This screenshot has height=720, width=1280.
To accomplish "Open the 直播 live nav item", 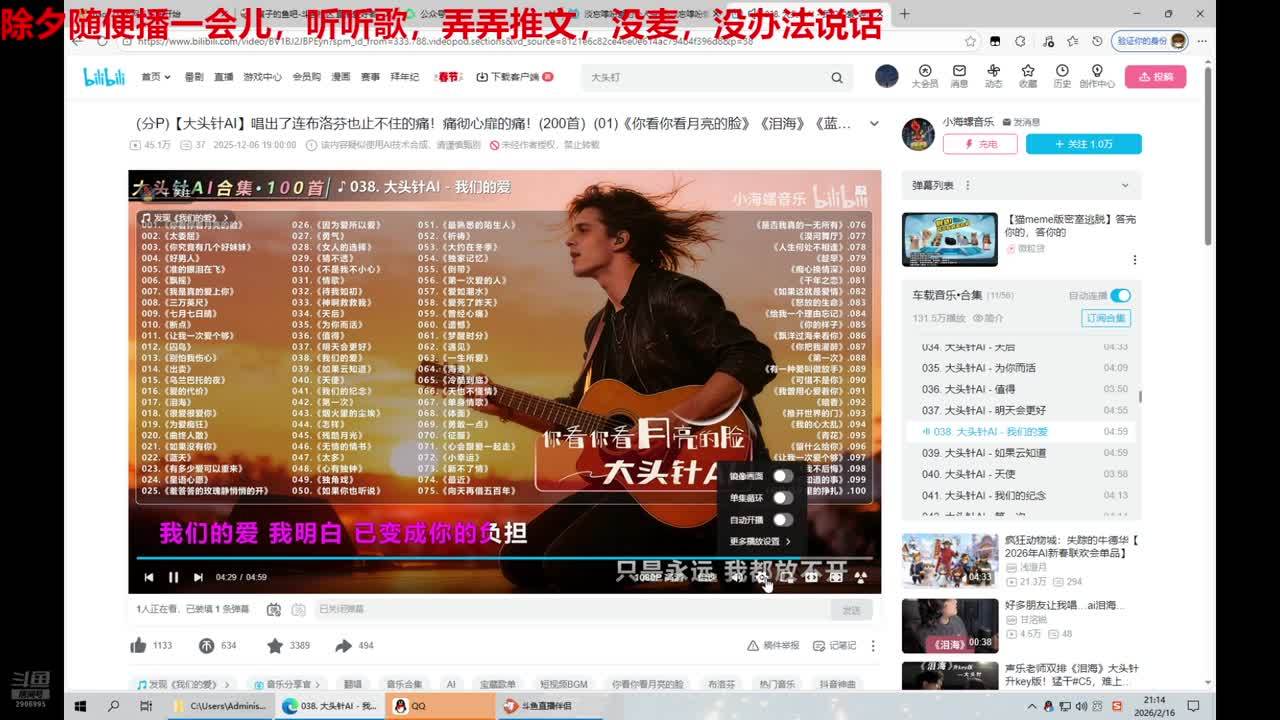I will pyautogui.click(x=223, y=77).
